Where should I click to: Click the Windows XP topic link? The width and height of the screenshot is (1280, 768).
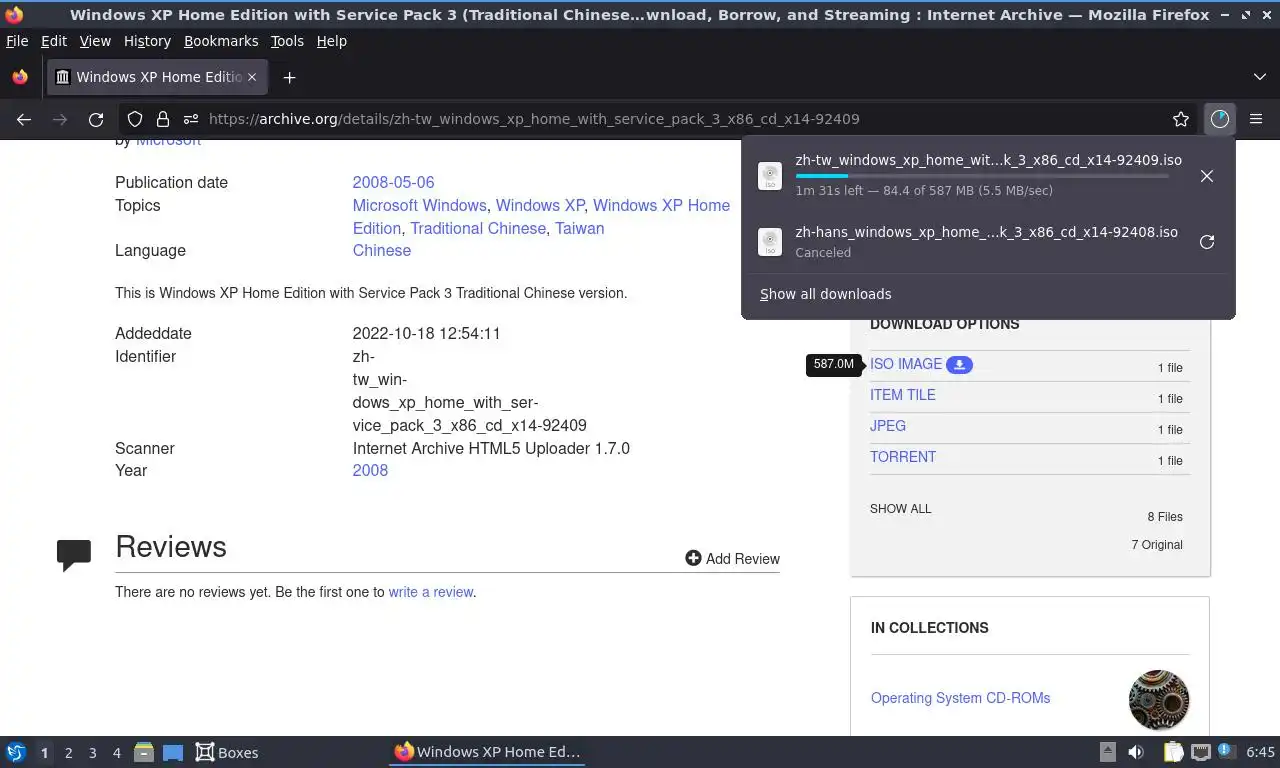tap(540, 205)
